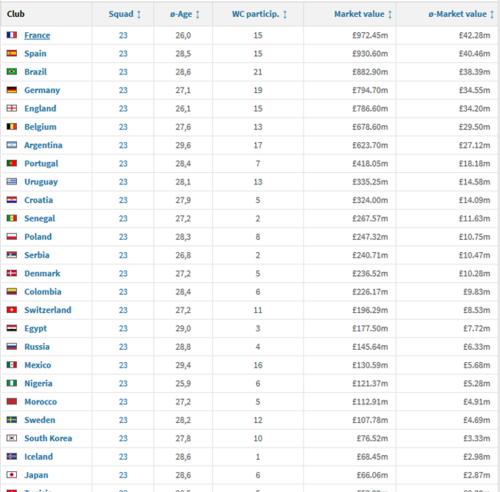Sort by WC particip. column arrow

tap(285, 14)
